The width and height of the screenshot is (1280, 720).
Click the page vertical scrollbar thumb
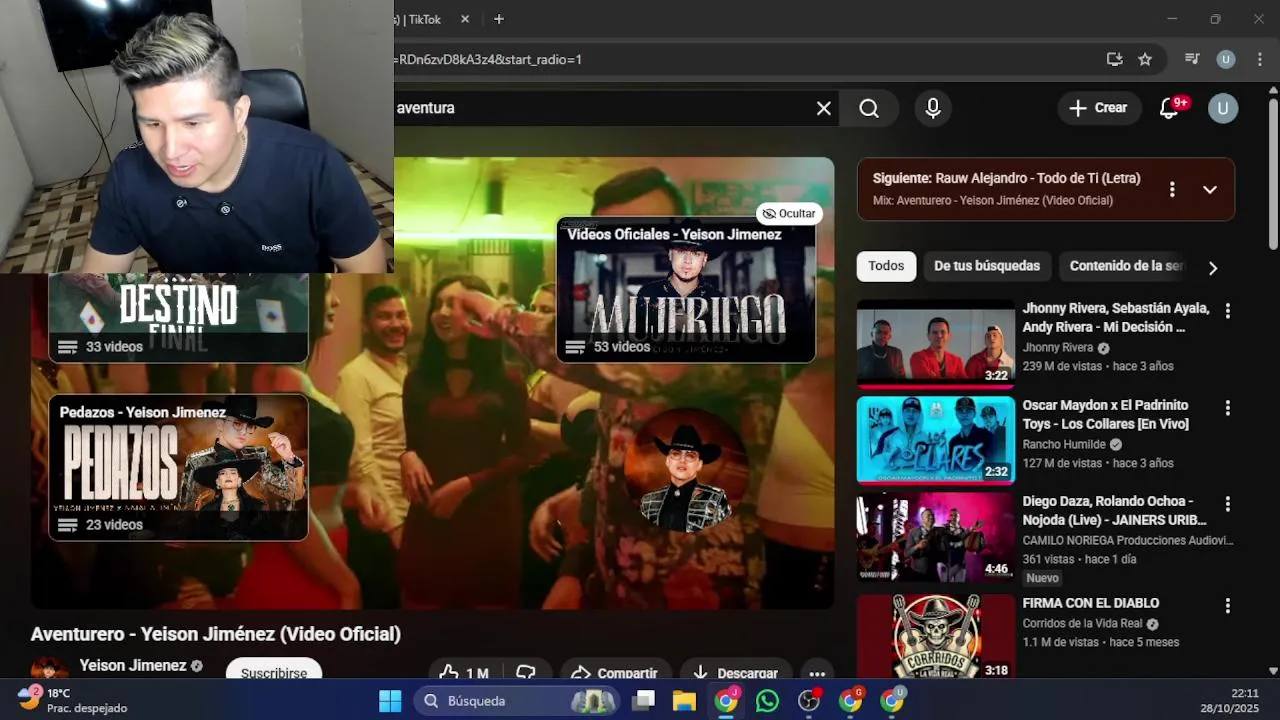pyautogui.click(x=1273, y=174)
